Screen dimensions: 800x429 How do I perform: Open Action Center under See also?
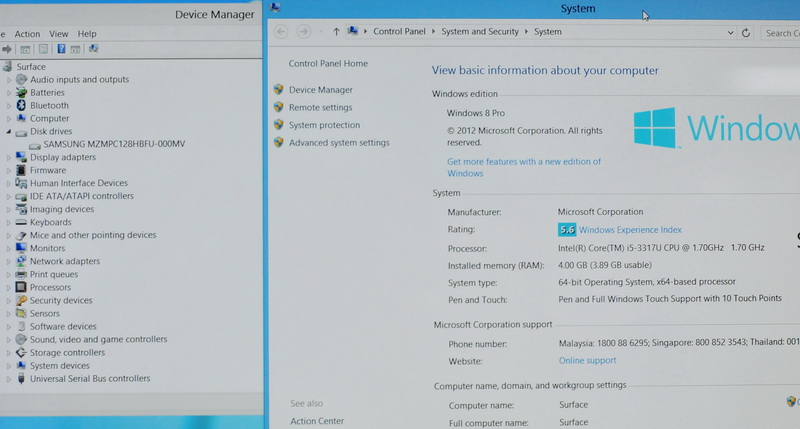click(x=317, y=421)
